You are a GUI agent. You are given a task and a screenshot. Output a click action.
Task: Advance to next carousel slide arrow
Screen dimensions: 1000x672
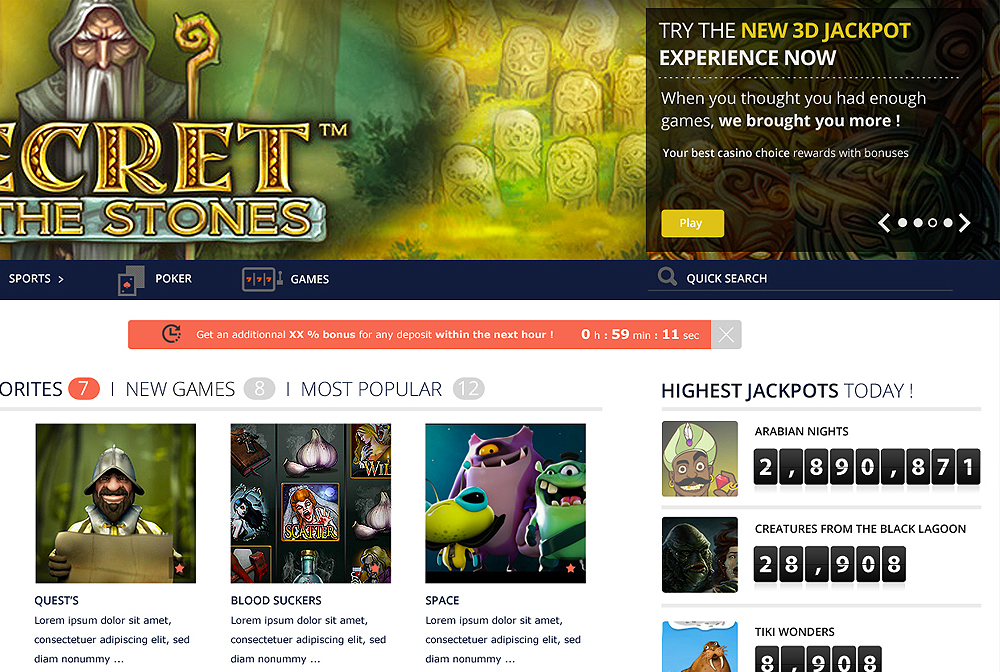[964, 223]
